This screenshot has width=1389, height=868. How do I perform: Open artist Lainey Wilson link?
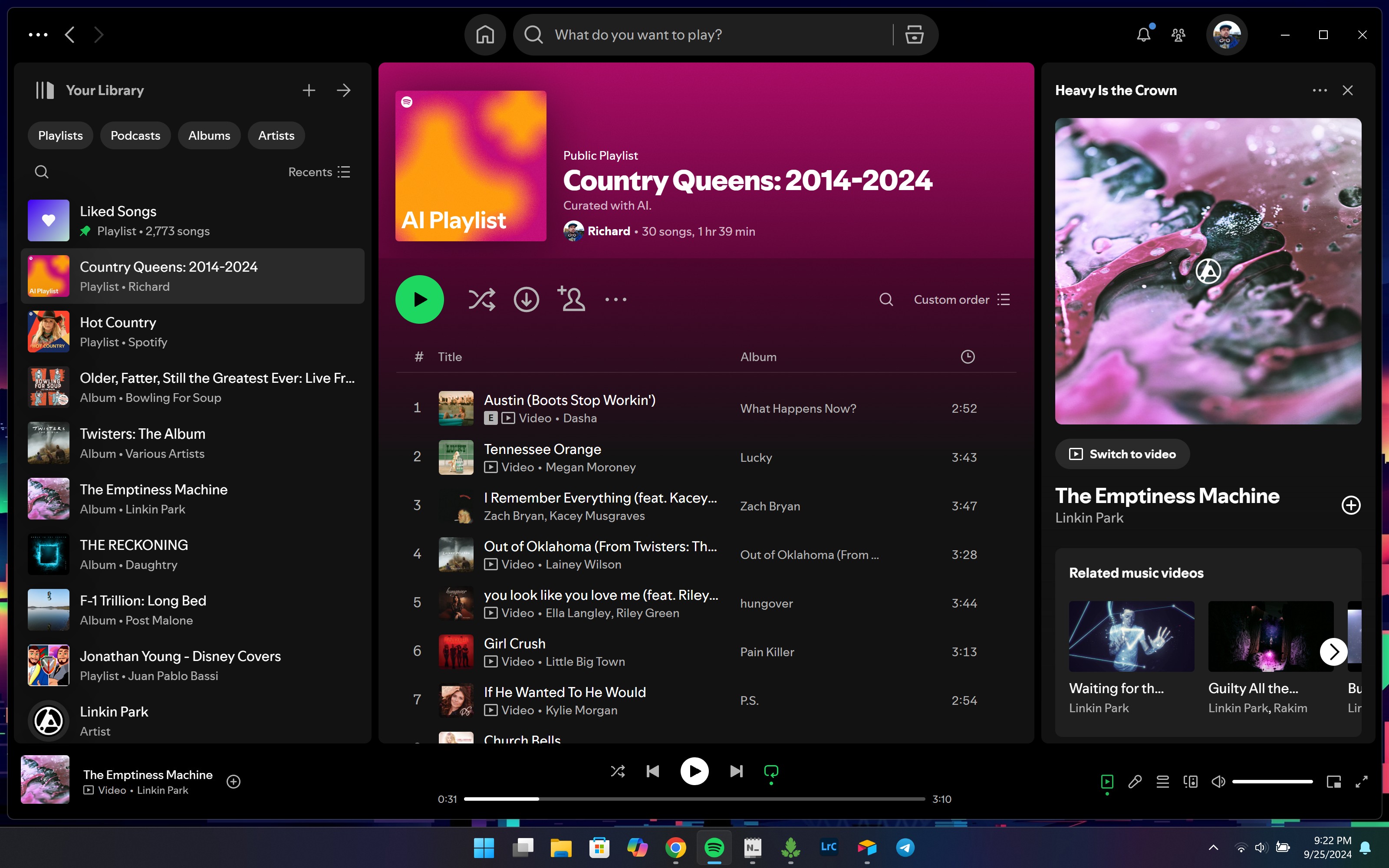(x=583, y=564)
